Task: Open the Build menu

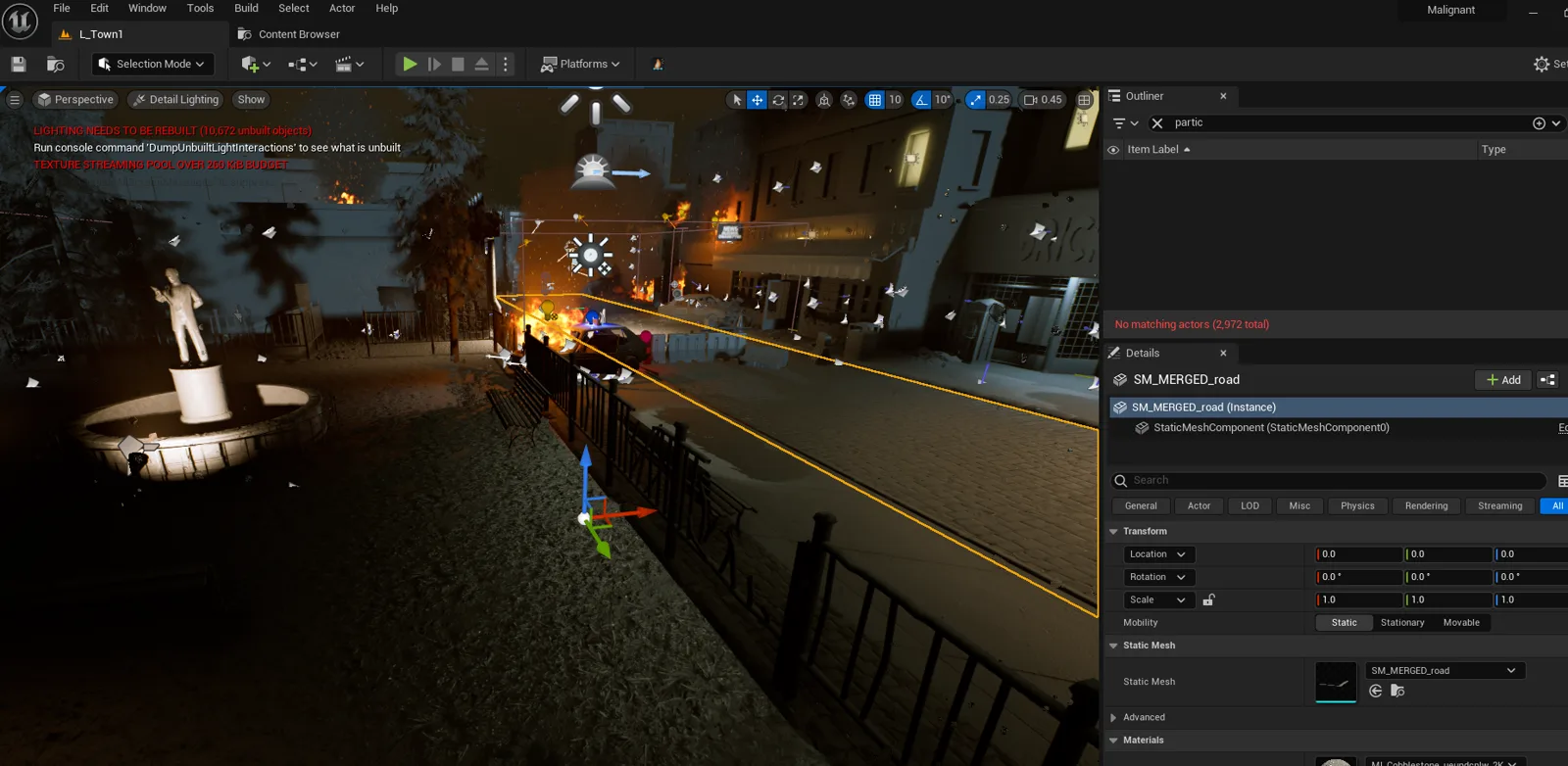Action: (246, 8)
